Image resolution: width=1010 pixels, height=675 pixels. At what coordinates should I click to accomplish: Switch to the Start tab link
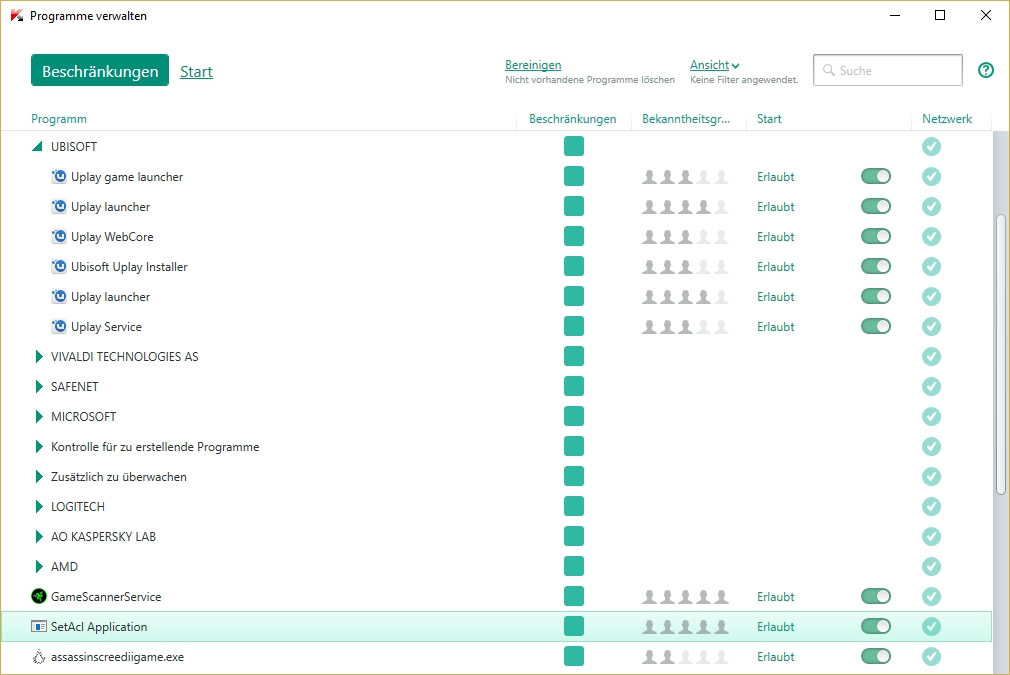click(196, 71)
